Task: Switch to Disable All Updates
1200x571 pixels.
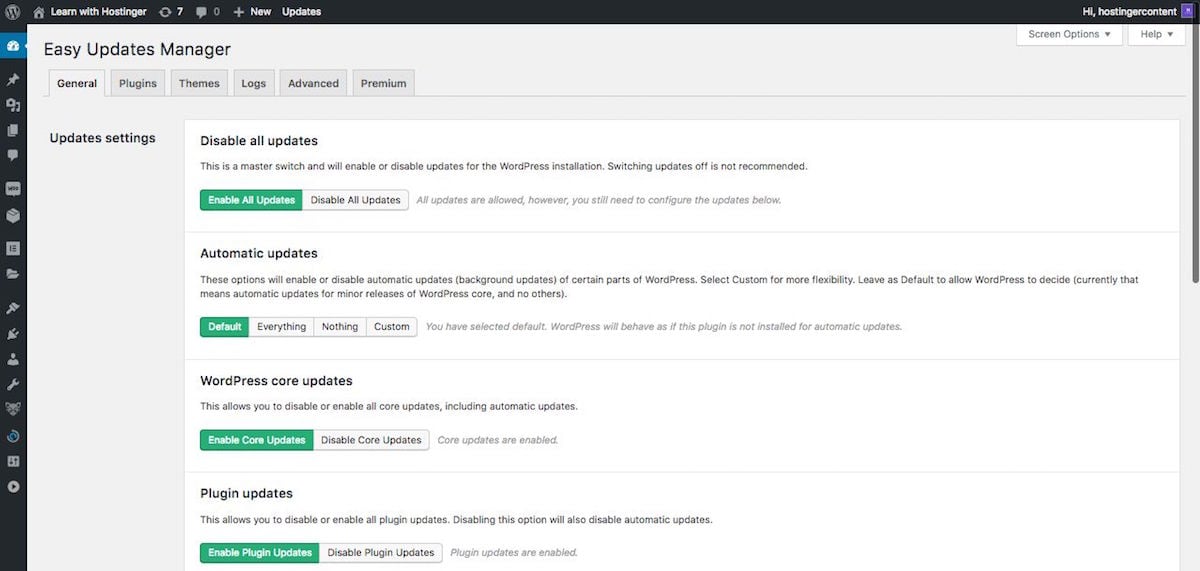Action: (x=356, y=200)
